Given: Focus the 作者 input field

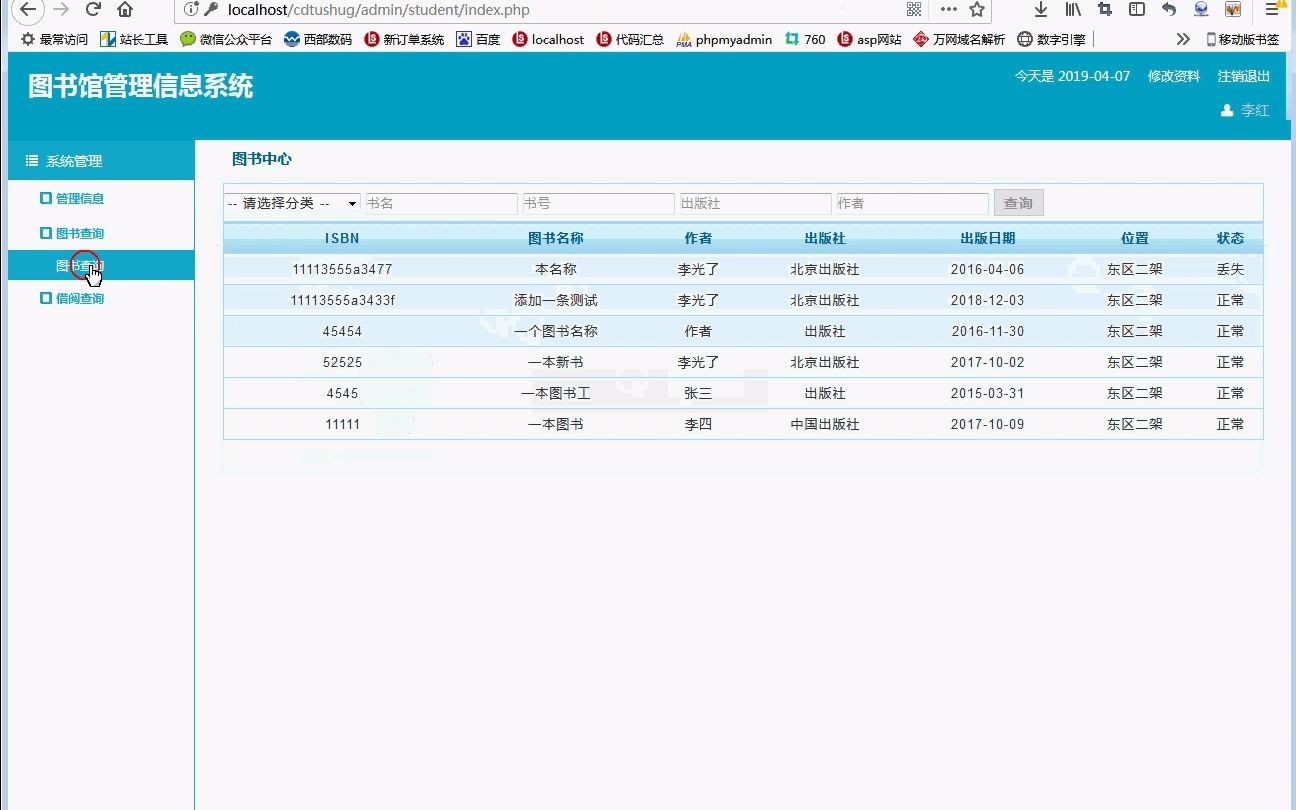Looking at the screenshot, I should click(913, 203).
